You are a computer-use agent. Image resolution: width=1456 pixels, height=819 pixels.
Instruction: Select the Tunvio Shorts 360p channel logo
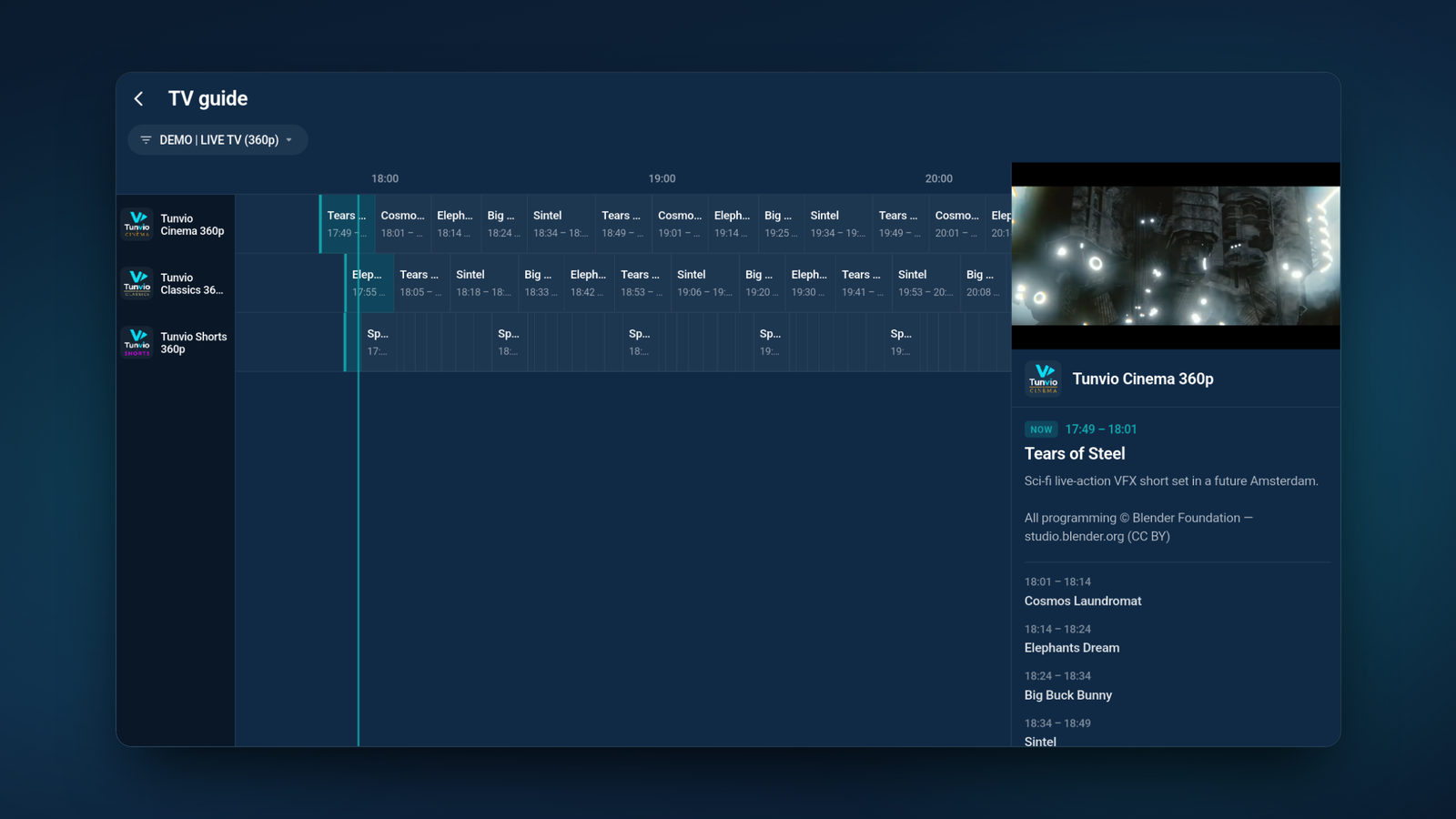(137, 342)
